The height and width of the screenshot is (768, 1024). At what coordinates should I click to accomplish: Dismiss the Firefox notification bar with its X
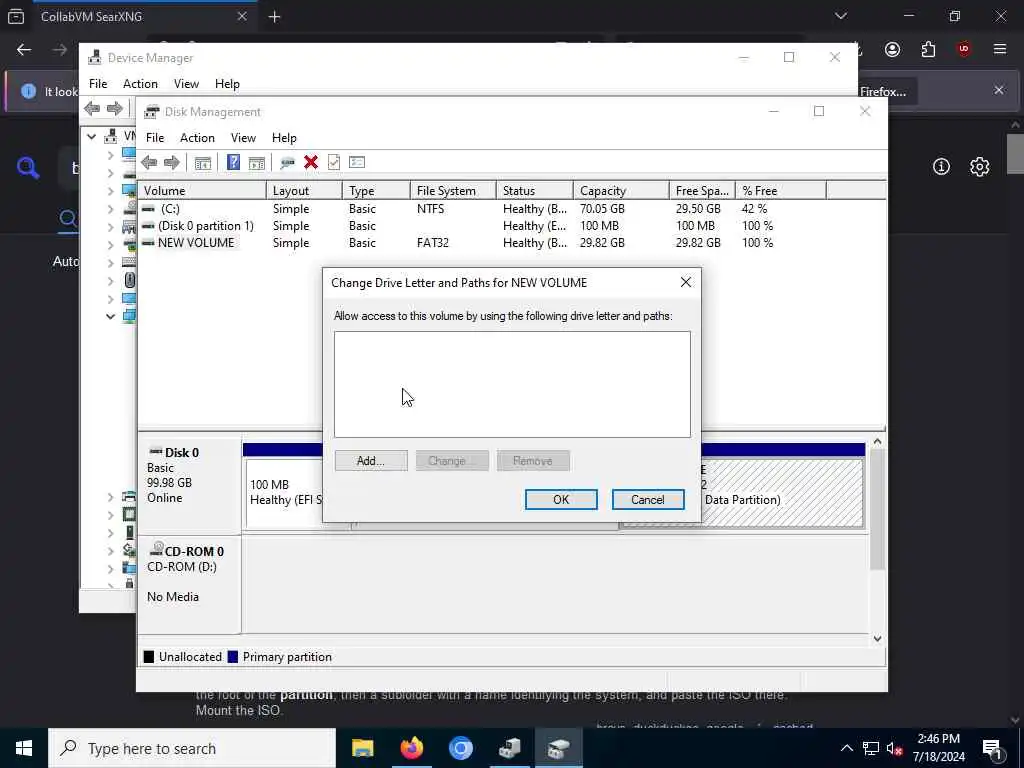click(999, 90)
